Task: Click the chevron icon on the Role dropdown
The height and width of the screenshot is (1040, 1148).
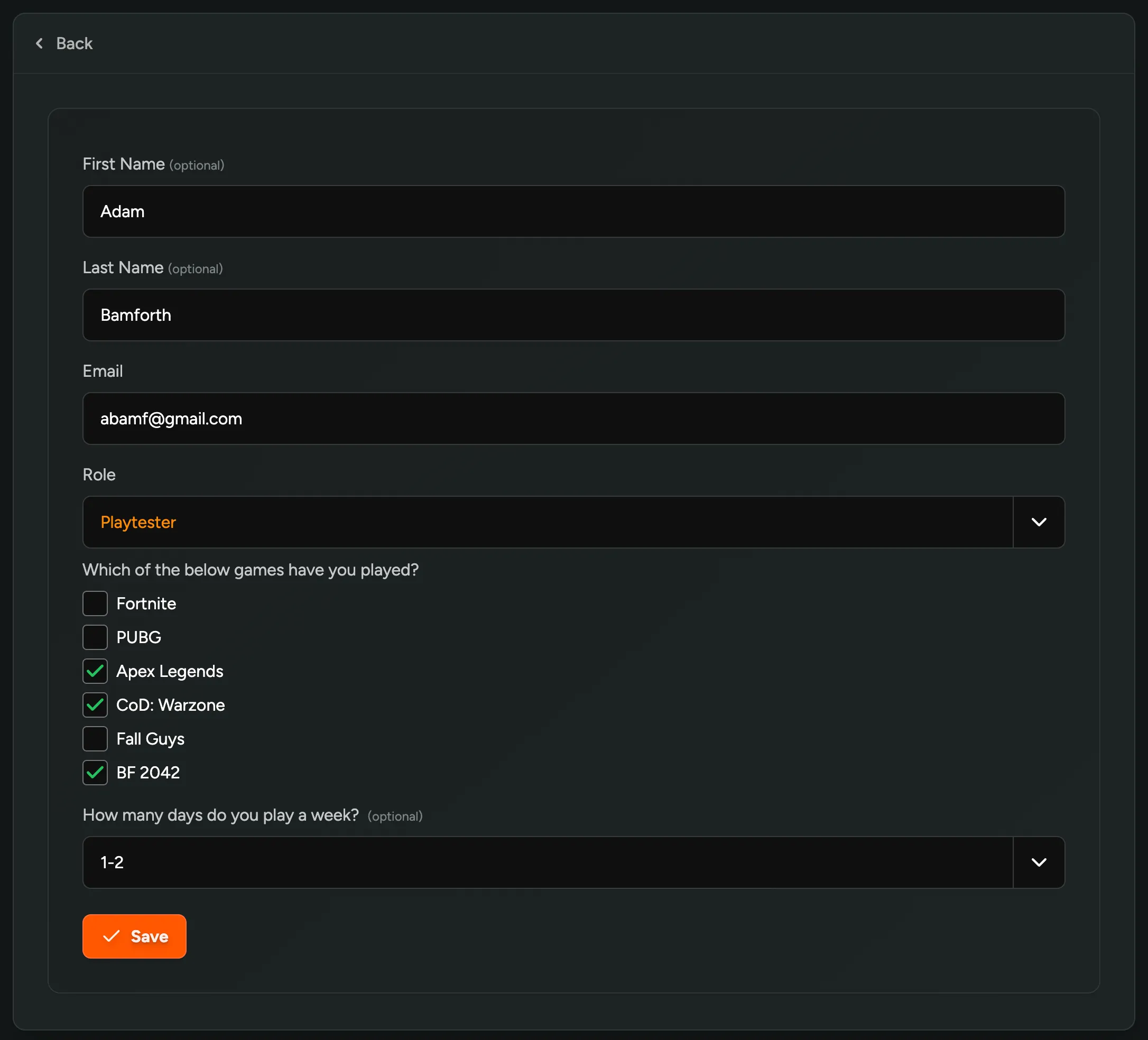Action: click(x=1039, y=522)
